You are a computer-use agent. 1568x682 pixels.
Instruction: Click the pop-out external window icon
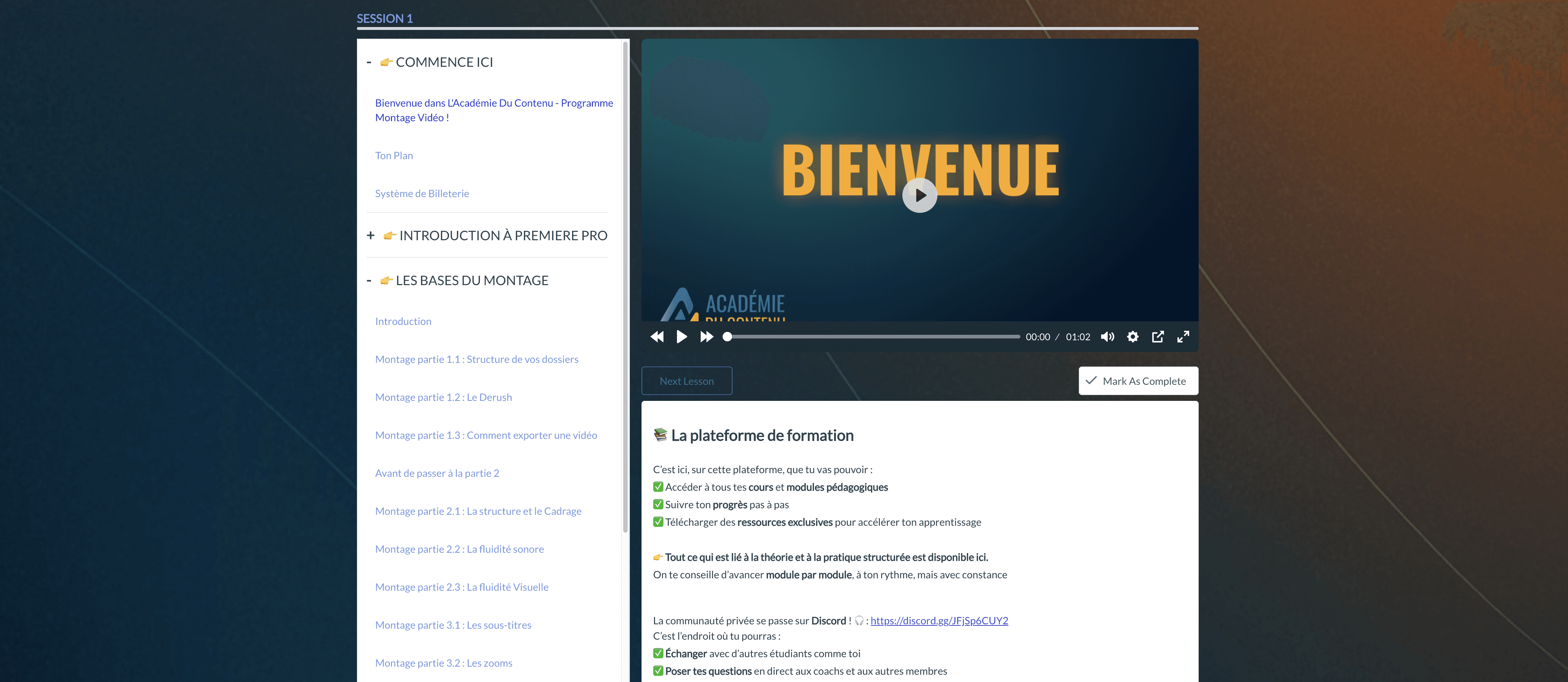click(1158, 337)
